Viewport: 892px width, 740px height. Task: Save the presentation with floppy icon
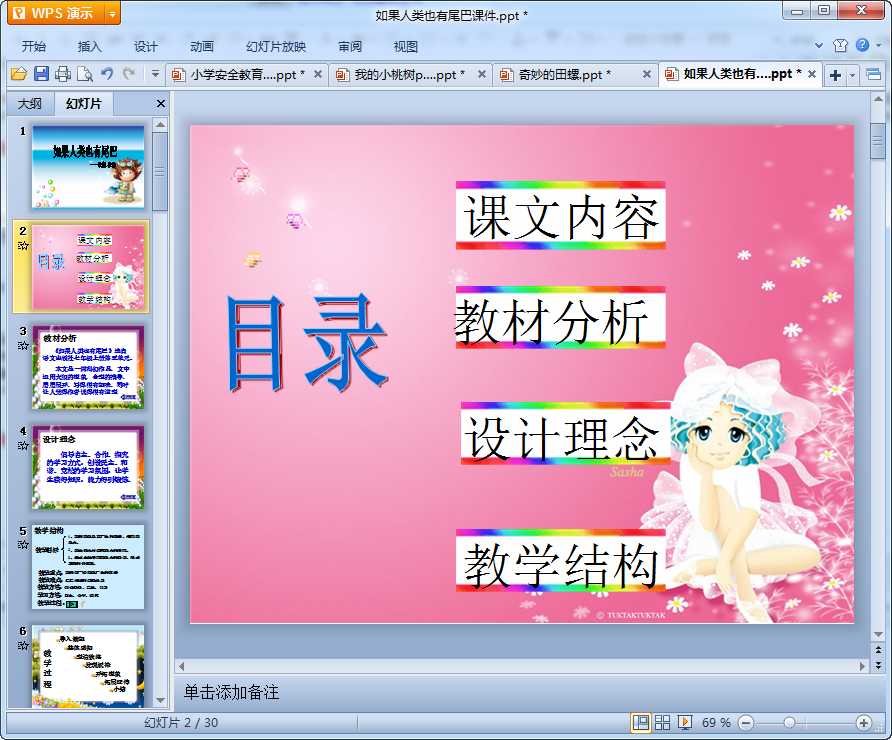pos(41,74)
